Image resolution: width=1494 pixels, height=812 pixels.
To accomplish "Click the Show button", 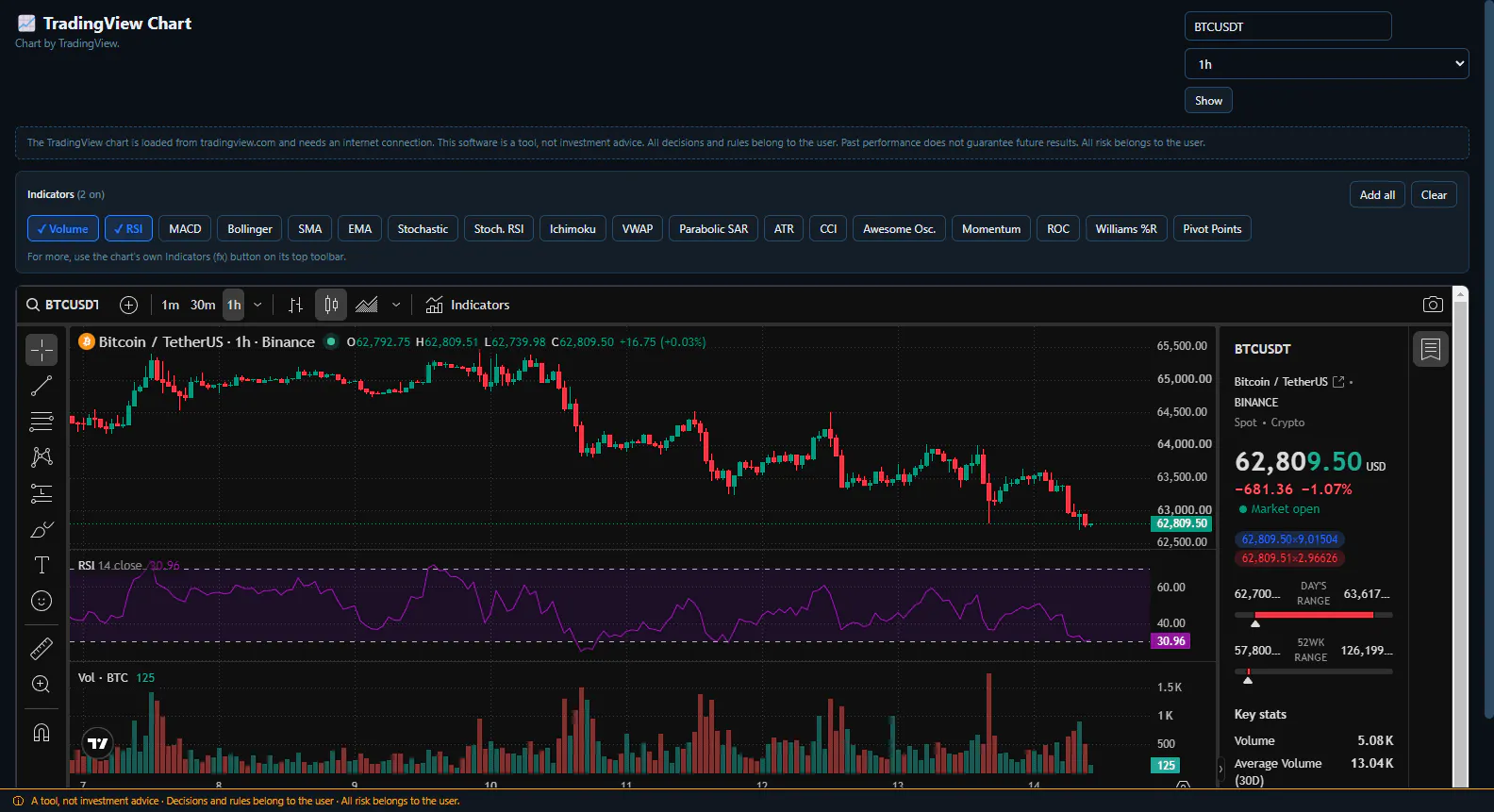I will coord(1208,101).
